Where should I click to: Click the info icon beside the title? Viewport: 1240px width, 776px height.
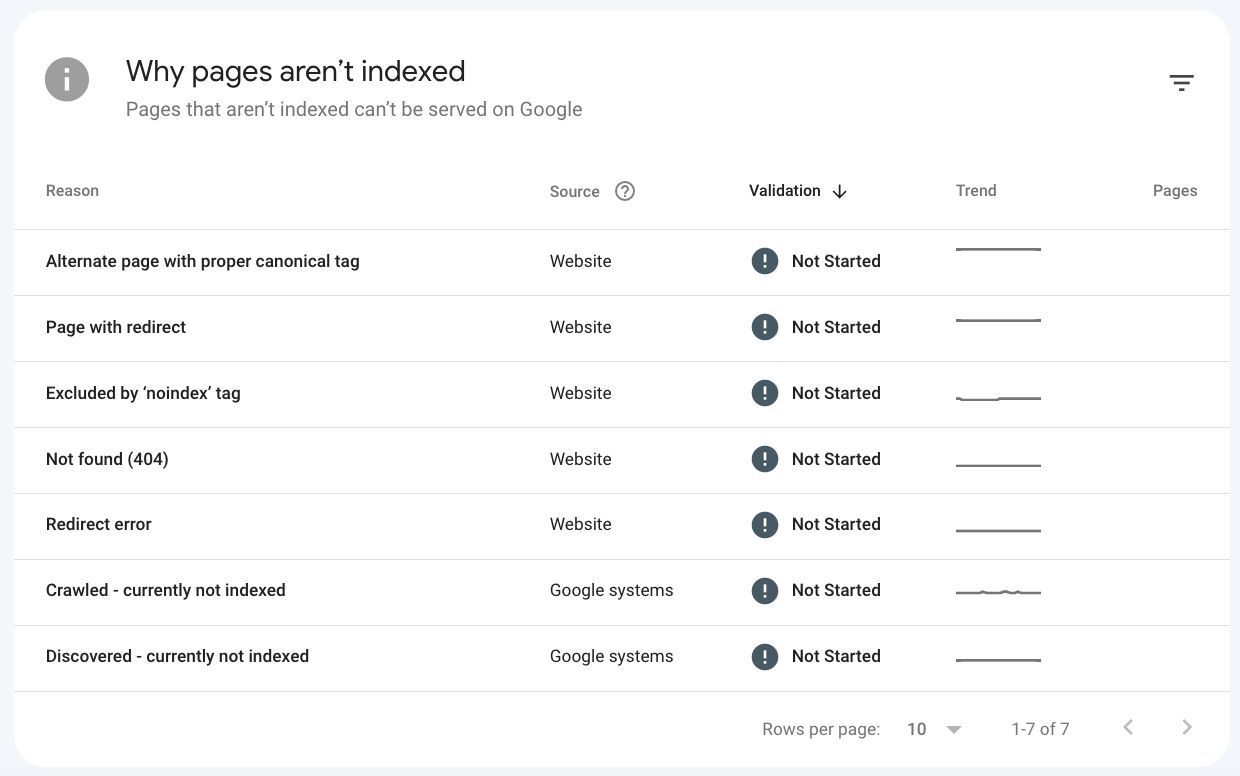67,80
